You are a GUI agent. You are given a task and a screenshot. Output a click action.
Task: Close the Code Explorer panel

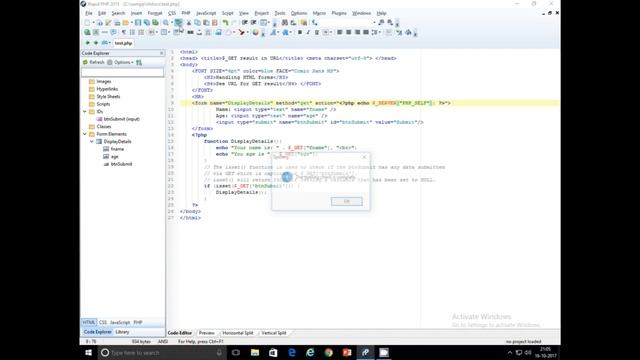(x=161, y=53)
